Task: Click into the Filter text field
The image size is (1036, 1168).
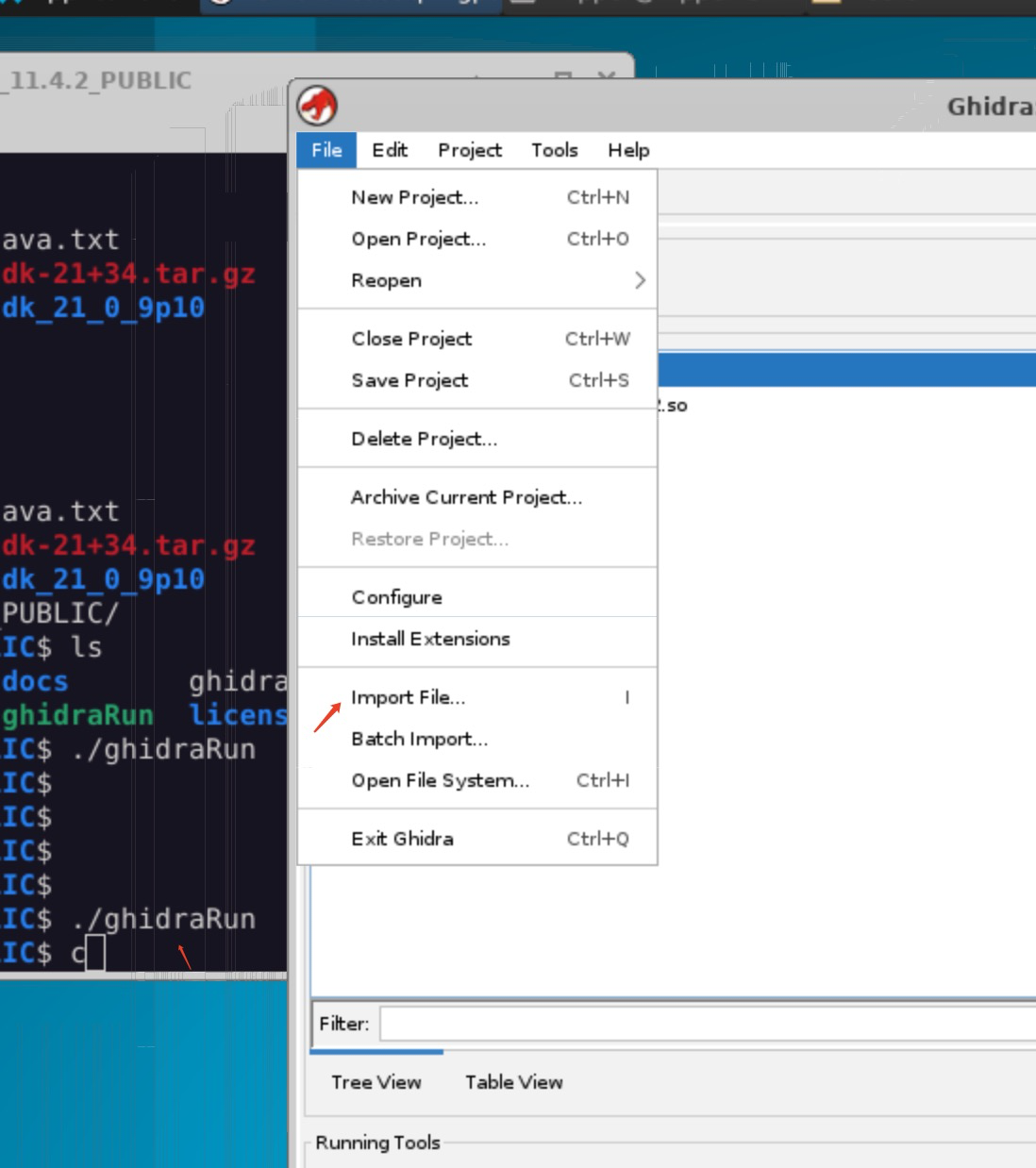Action: (x=708, y=1024)
